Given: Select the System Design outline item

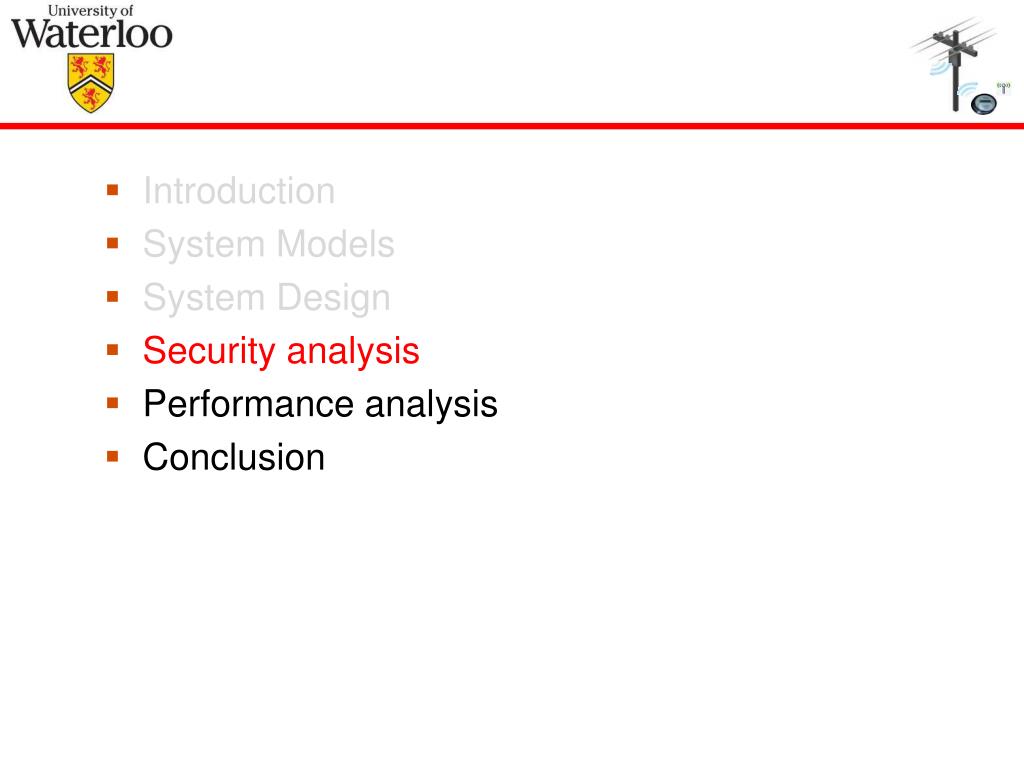Looking at the screenshot, I should pyautogui.click(x=266, y=298).
